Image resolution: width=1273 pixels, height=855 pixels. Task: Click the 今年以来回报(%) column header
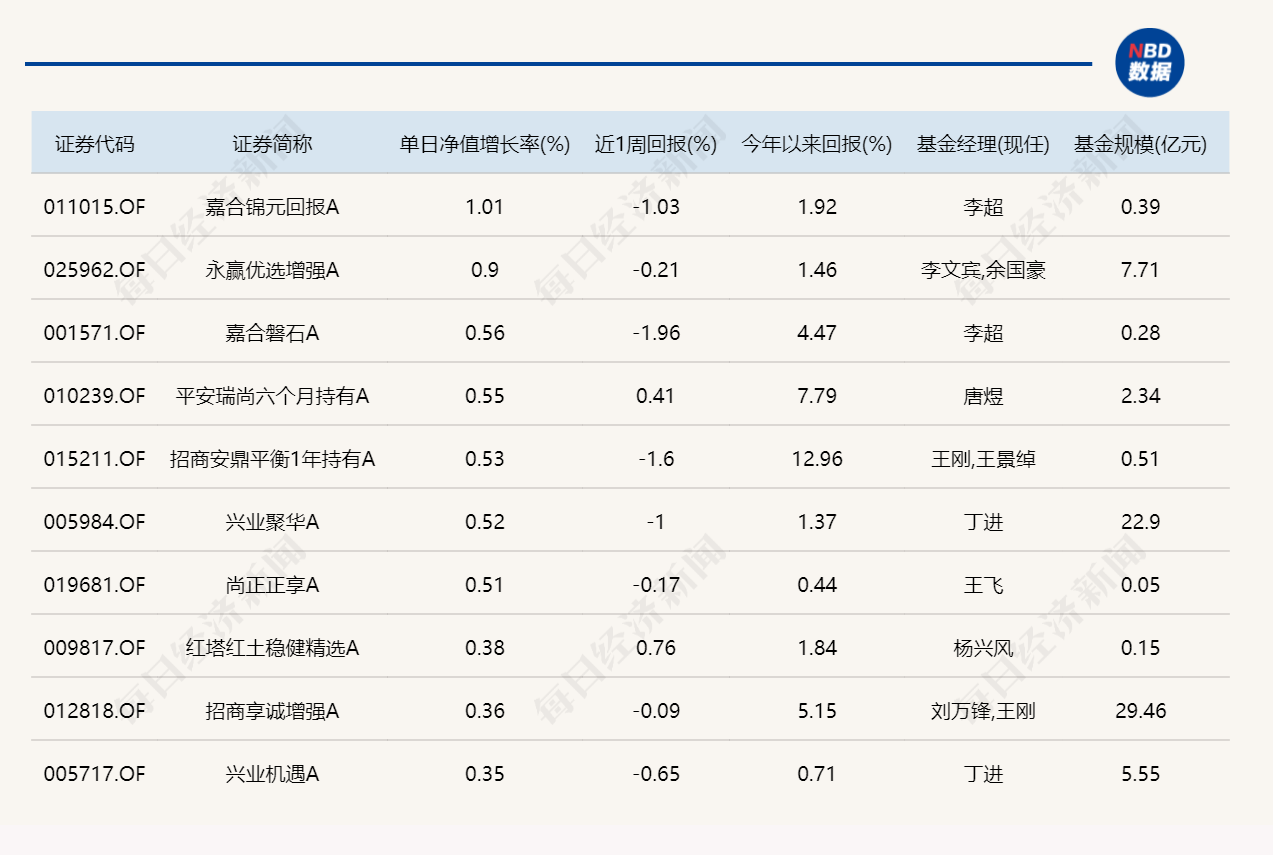(x=817, y=144)
